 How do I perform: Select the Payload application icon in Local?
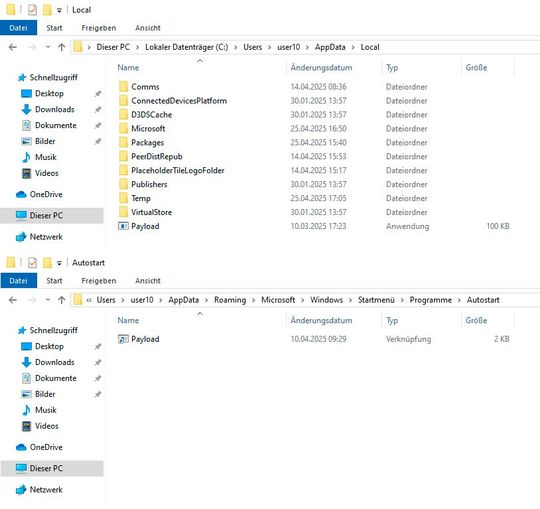click(123, 226)
